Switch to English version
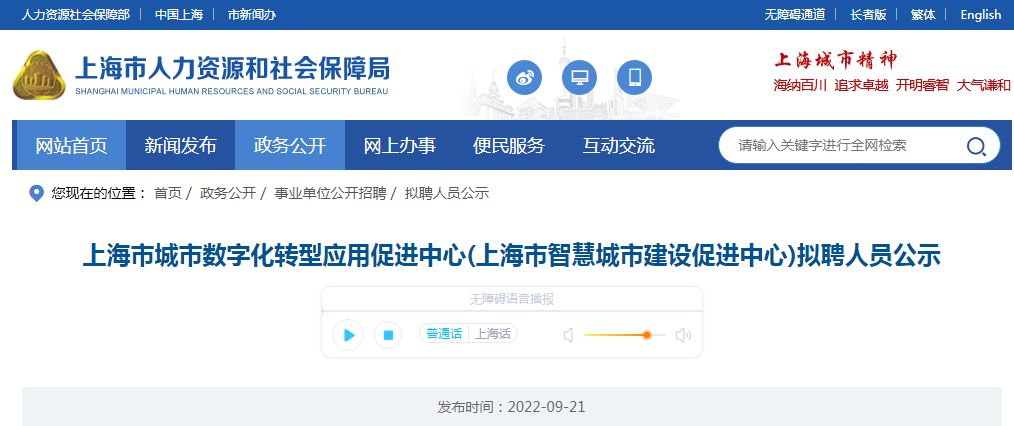 (980, 14)
